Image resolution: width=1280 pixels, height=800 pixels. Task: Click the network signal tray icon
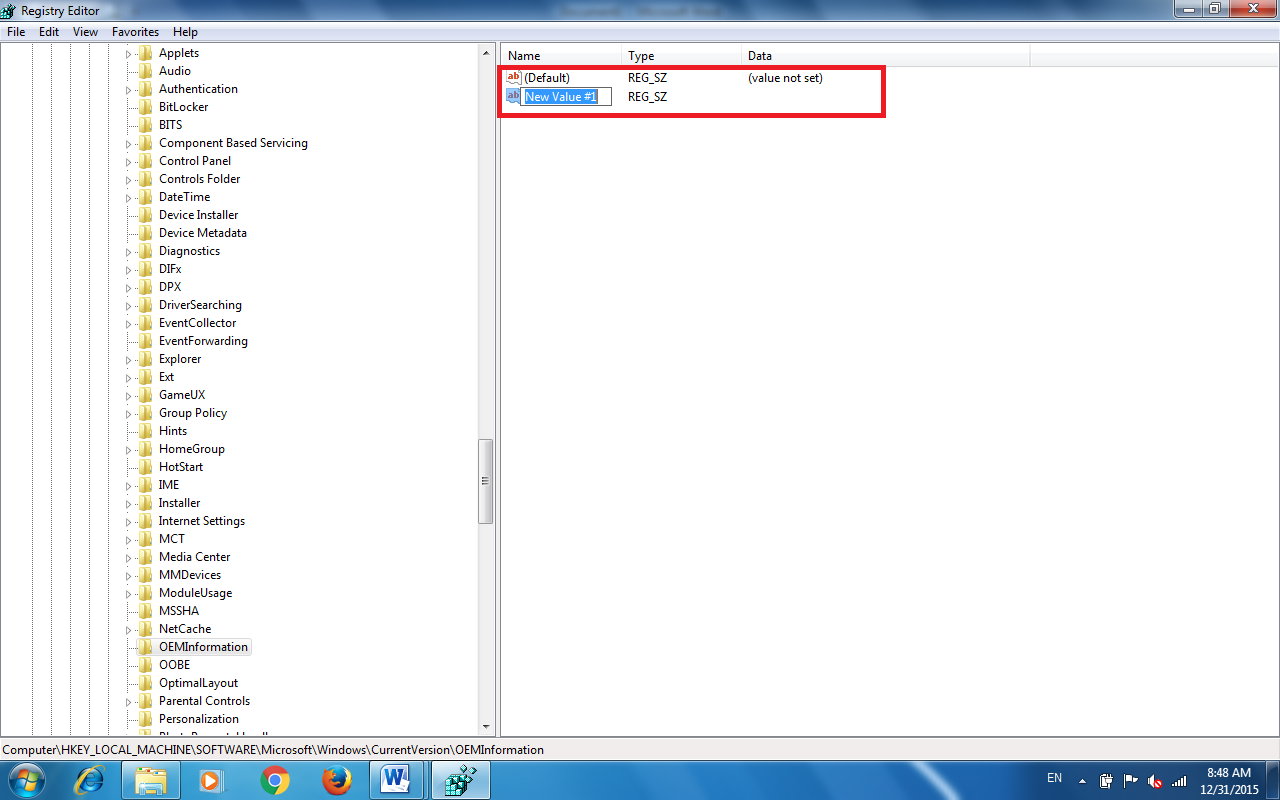(1179, 781)
